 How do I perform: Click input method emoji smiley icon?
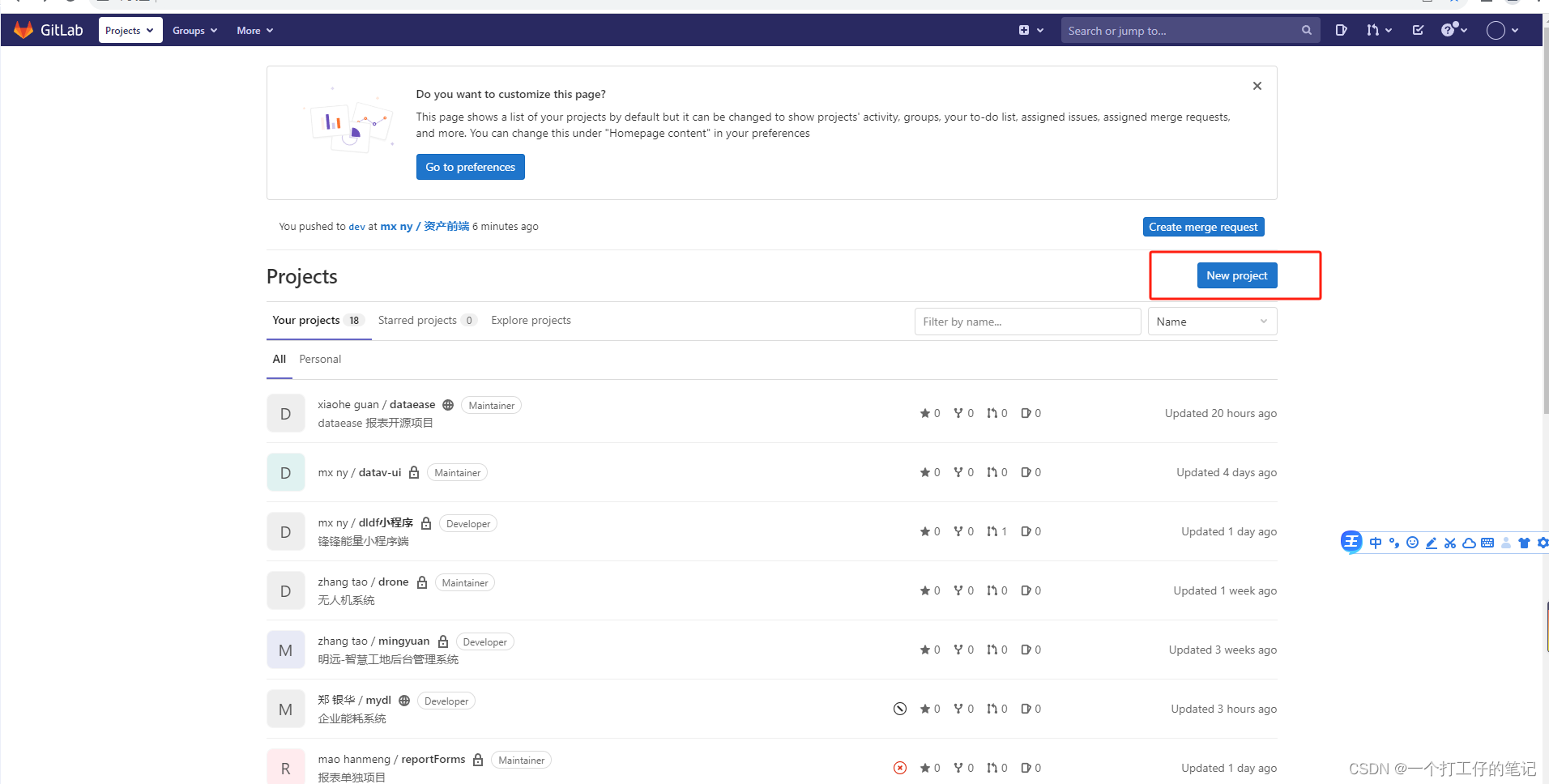[x=1412, y=543]
